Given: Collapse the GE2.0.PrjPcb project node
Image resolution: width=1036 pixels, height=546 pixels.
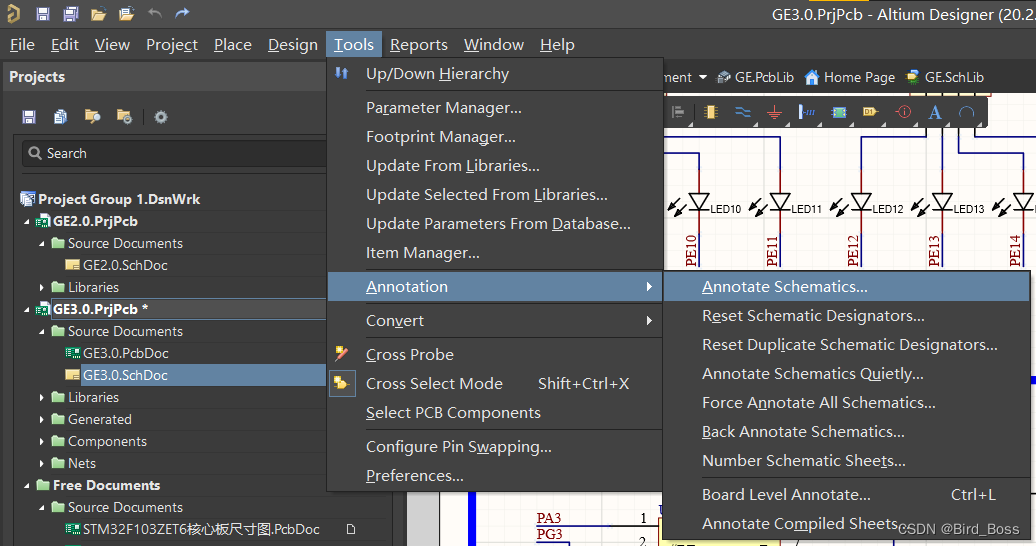Looking at the screenshot, I should click(26, 221).
